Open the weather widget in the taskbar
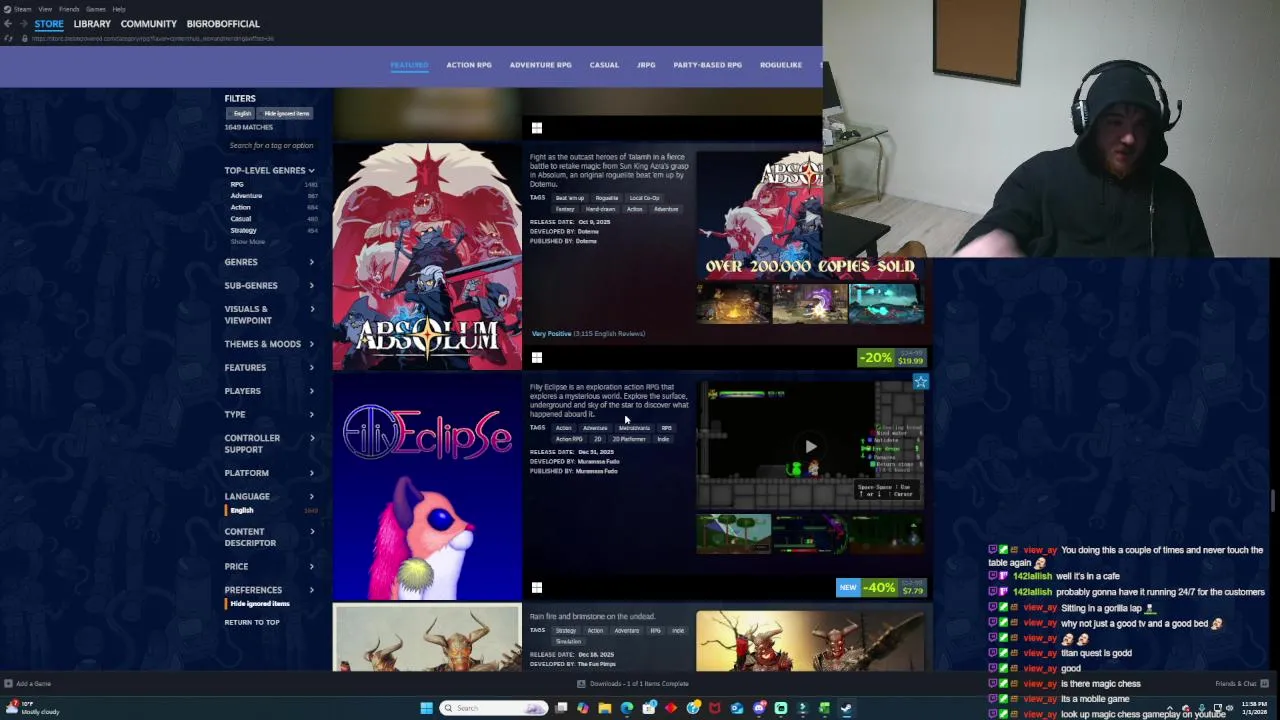The image size is (1280, 720). point(32,708)
